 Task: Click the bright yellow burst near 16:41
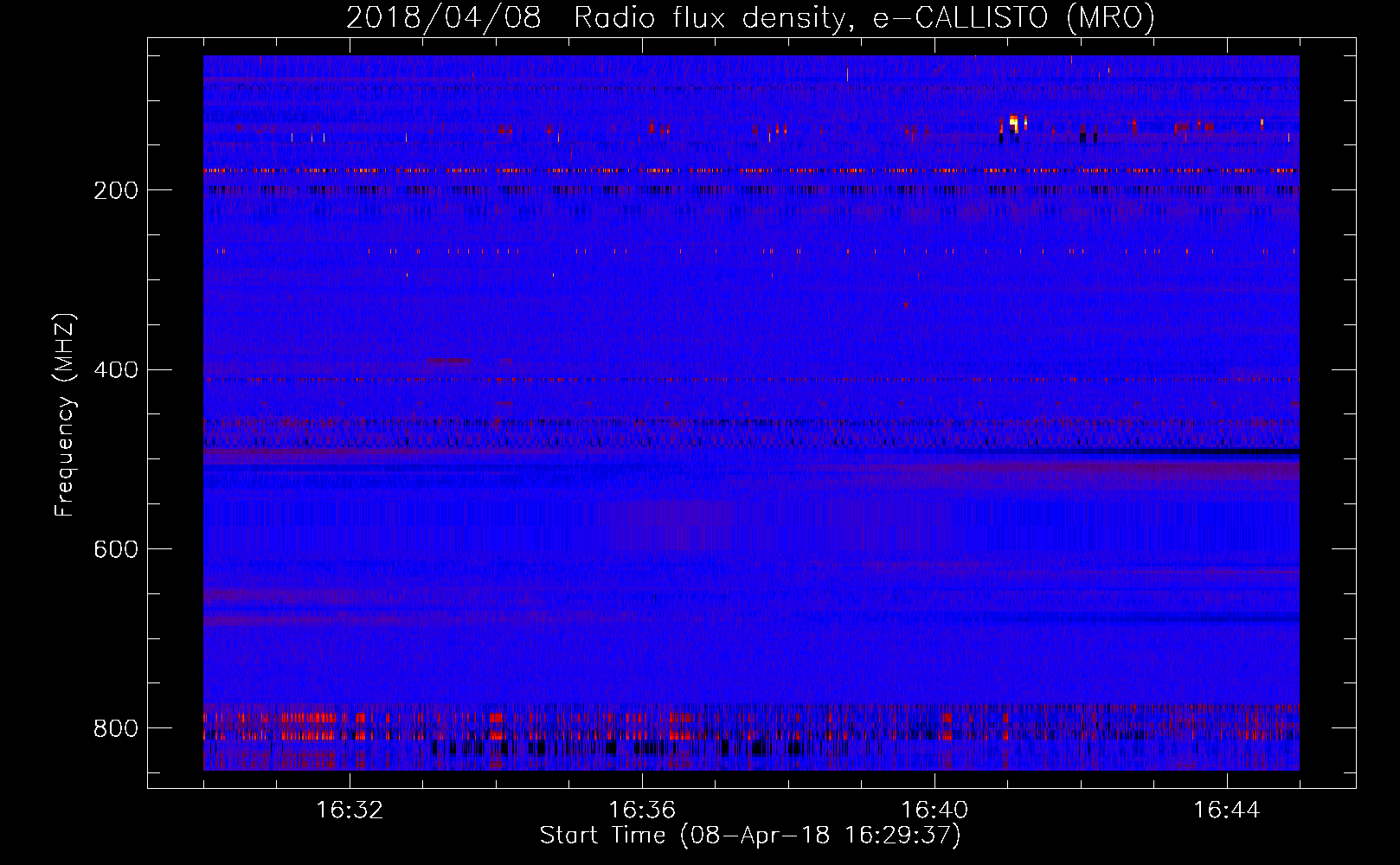[x=1015, y=124]
